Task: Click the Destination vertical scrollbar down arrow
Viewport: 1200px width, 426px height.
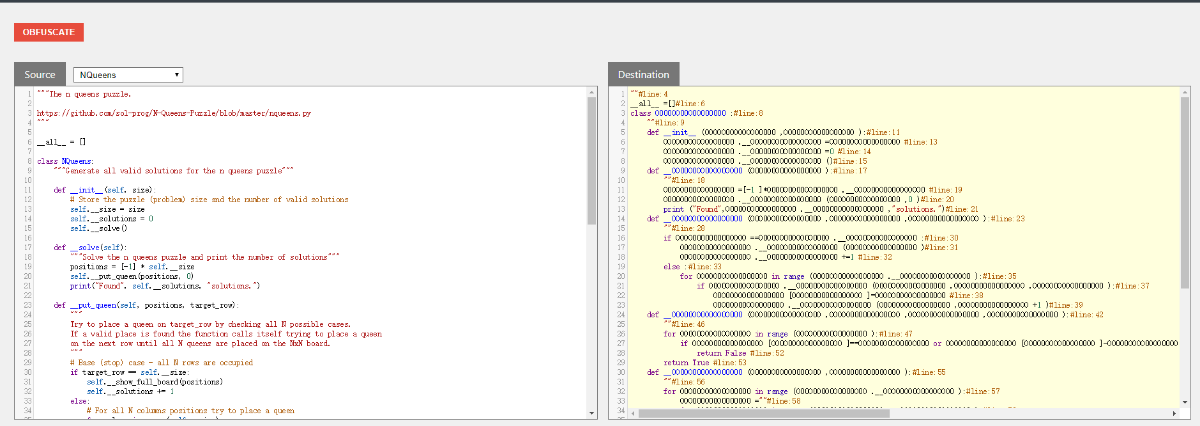Action: pos(1186,402)
